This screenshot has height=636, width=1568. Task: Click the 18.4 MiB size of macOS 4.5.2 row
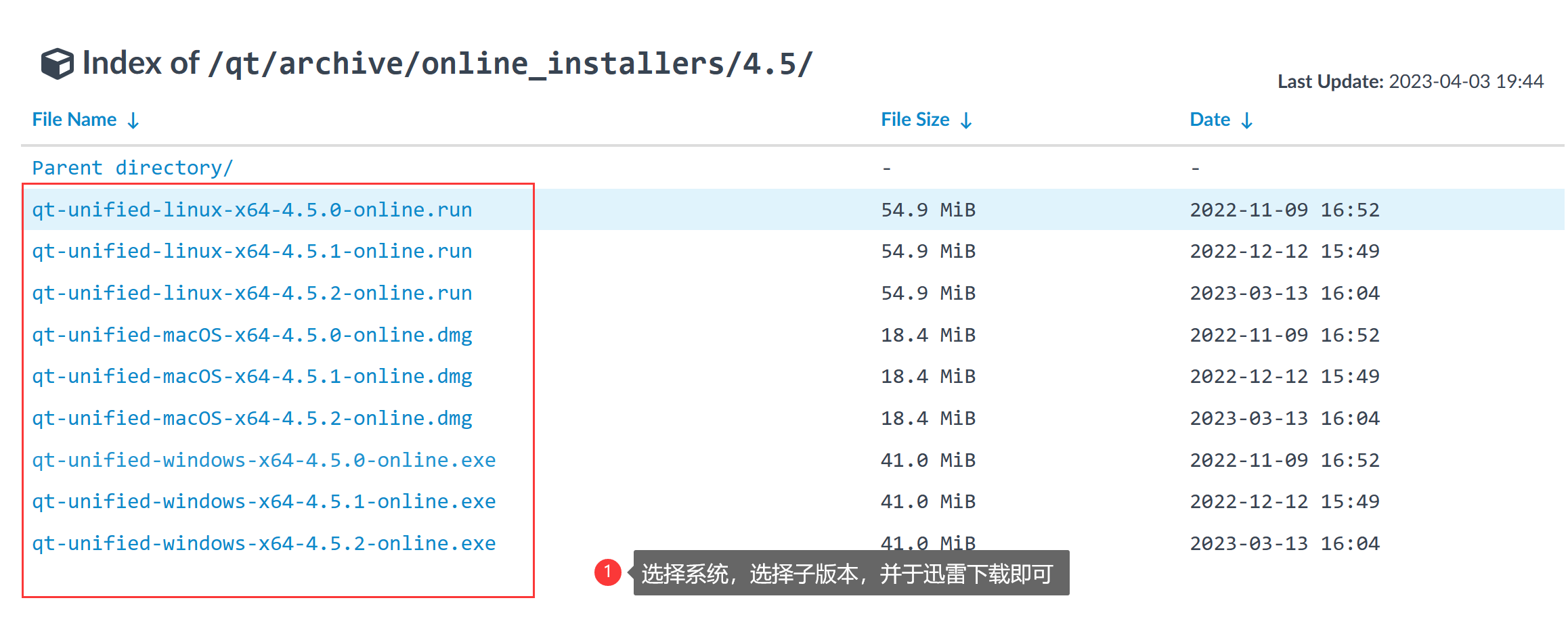[928, 418]
